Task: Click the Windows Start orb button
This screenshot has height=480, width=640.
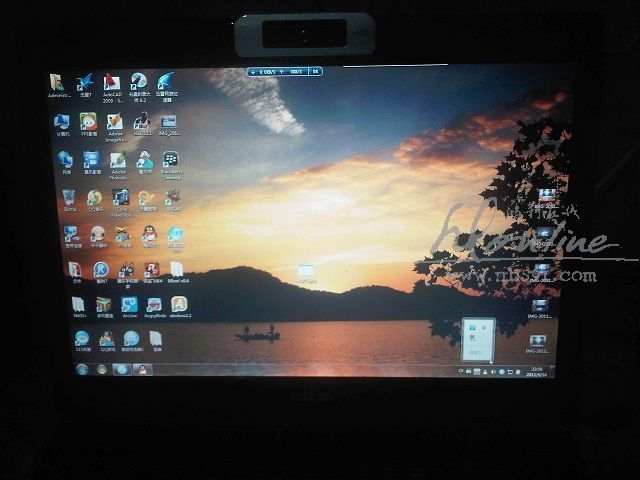Action: 81,369
